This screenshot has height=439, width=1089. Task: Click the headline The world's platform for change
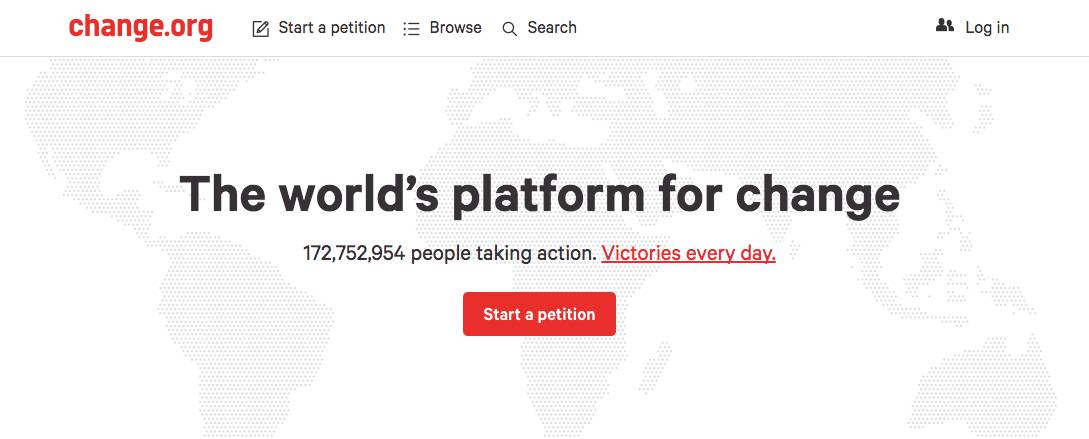(x=540, y=194)
